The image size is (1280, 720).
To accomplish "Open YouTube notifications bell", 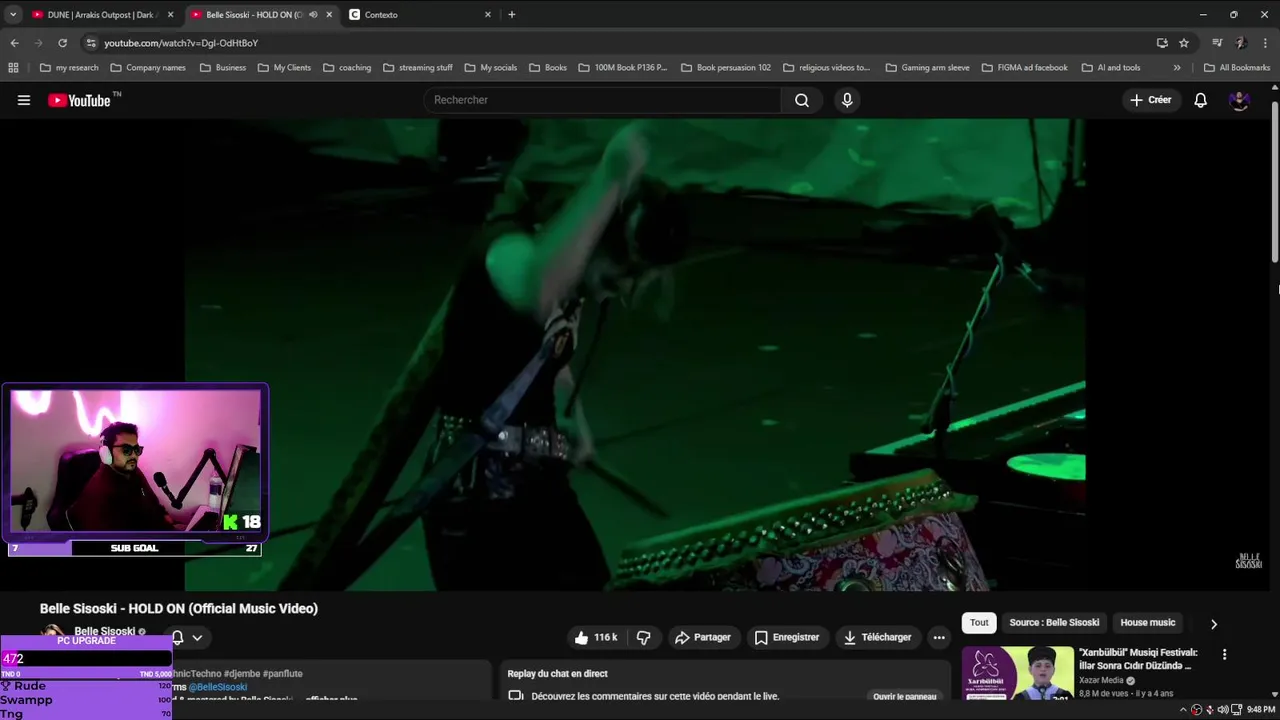I will 1201,100.
